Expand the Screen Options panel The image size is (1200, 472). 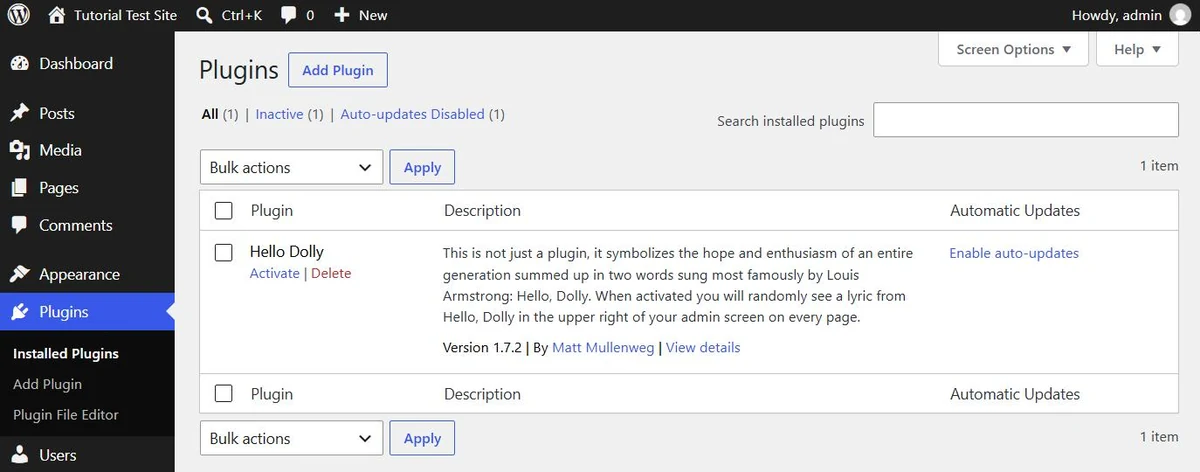pos(1014,49)
